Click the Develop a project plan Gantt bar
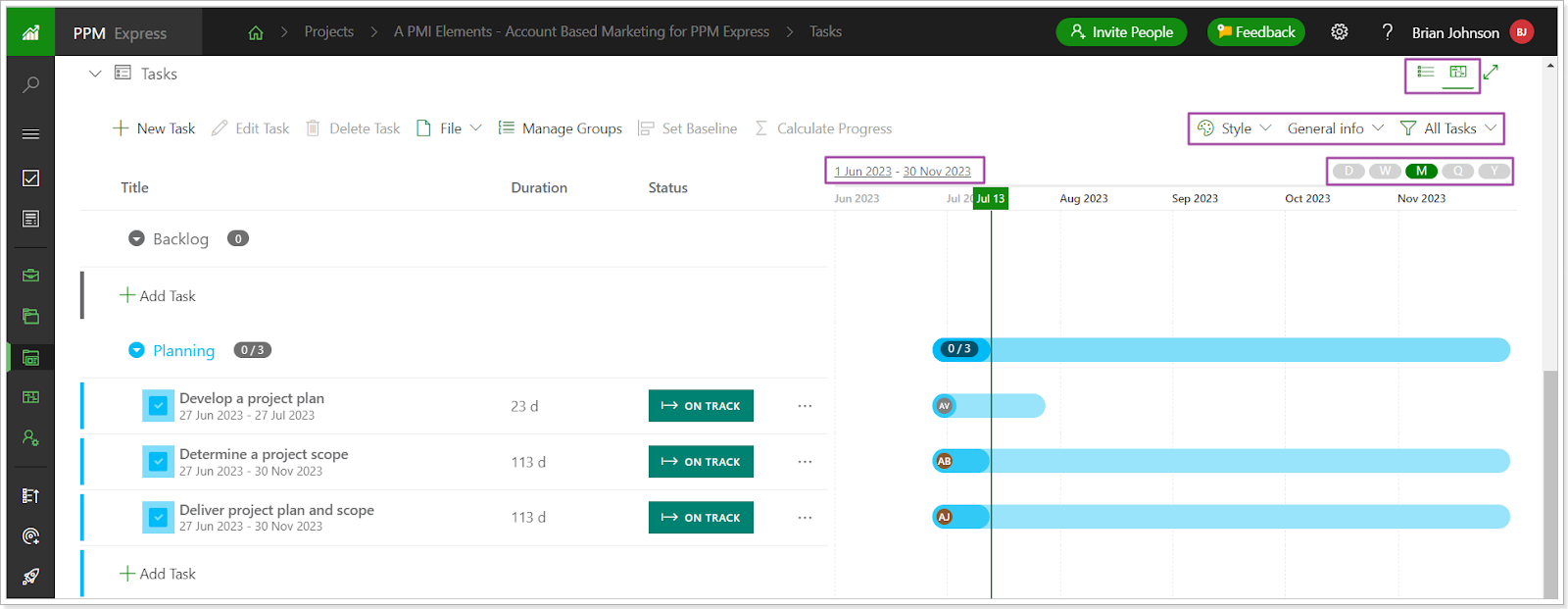Screen dimensions: 1568x609 (x=989, y=406)
